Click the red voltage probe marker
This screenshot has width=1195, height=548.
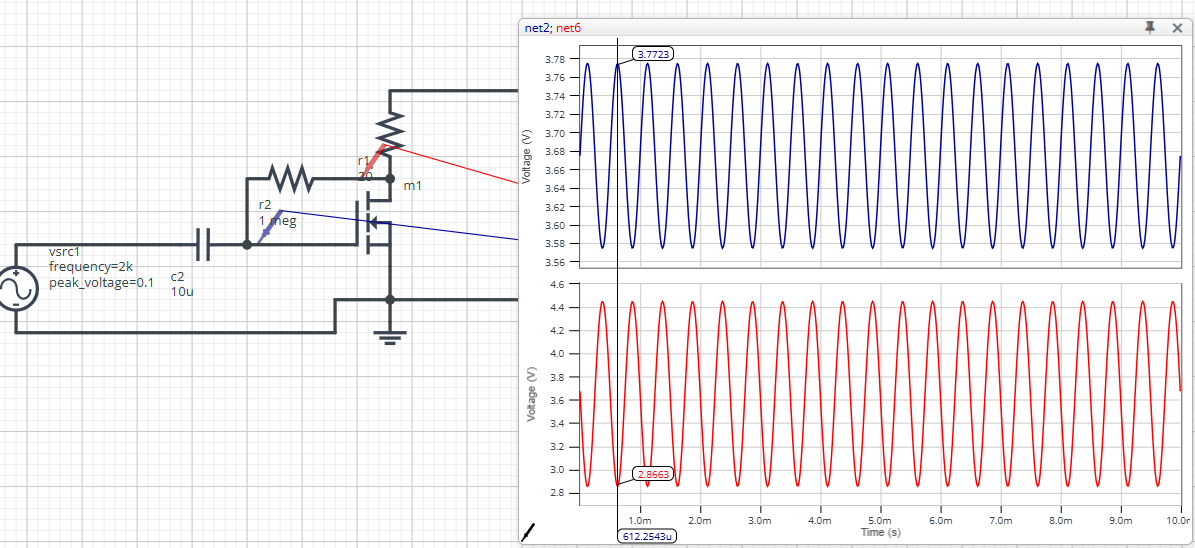(374, 158)
